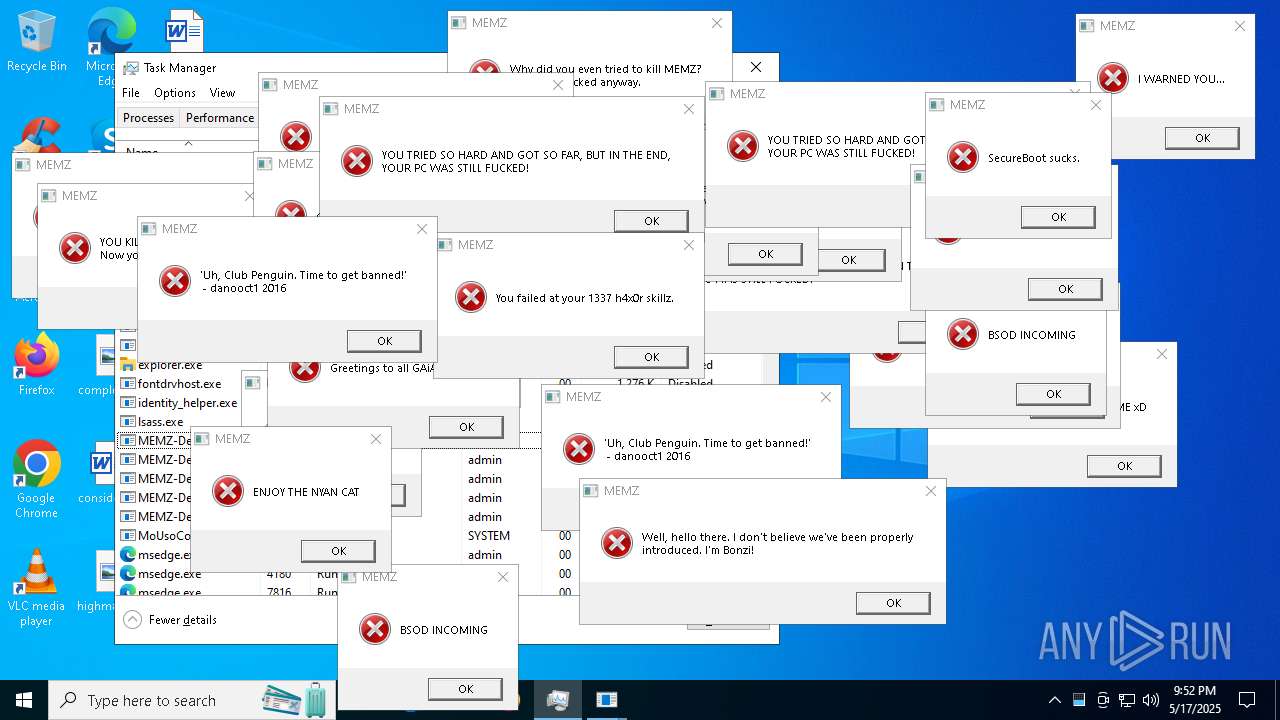Click OK under 'BUT IN THE END' message
1280x720 pixels.
pos(651,221)
